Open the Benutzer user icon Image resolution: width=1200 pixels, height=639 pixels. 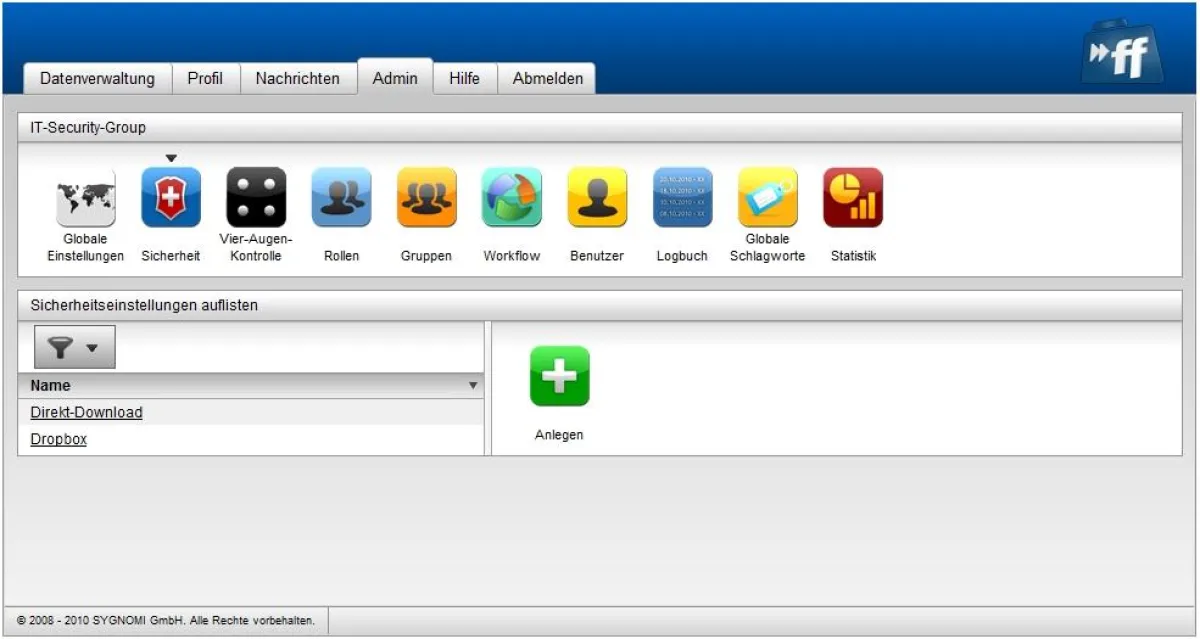(597, 197)
